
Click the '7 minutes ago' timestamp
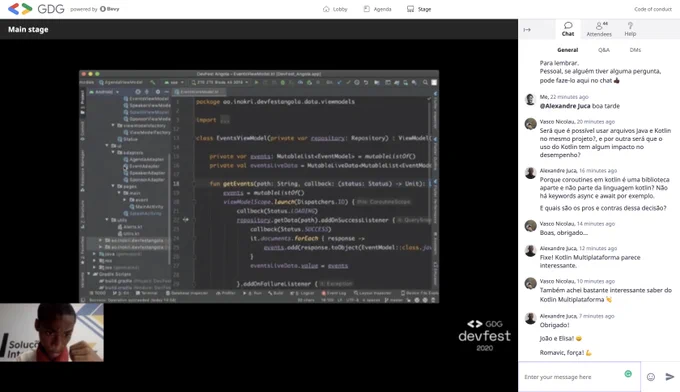tap(597, 316)
